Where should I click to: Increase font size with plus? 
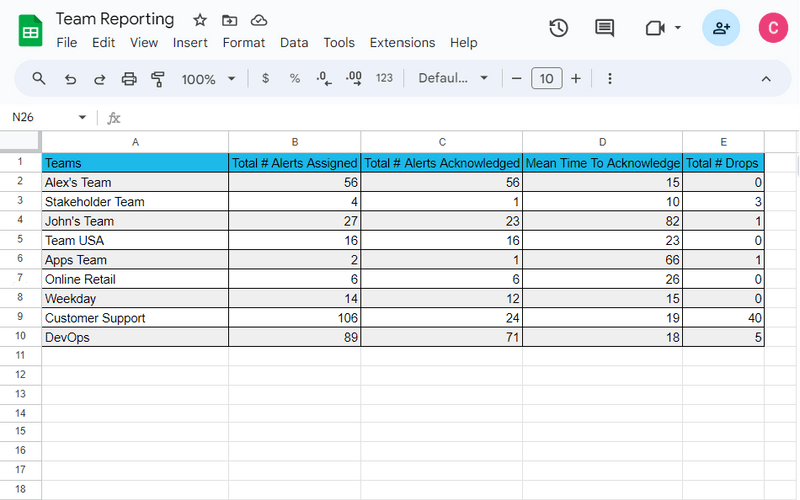(576, 79)
